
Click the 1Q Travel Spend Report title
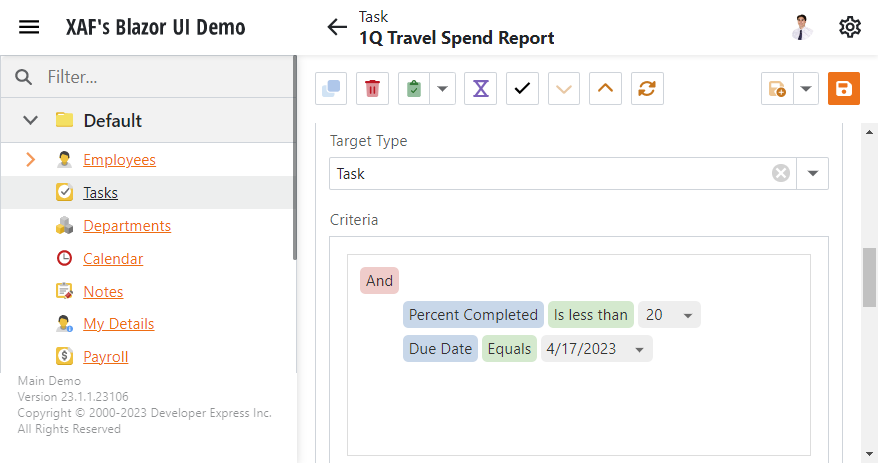click(x=456, y=38)
